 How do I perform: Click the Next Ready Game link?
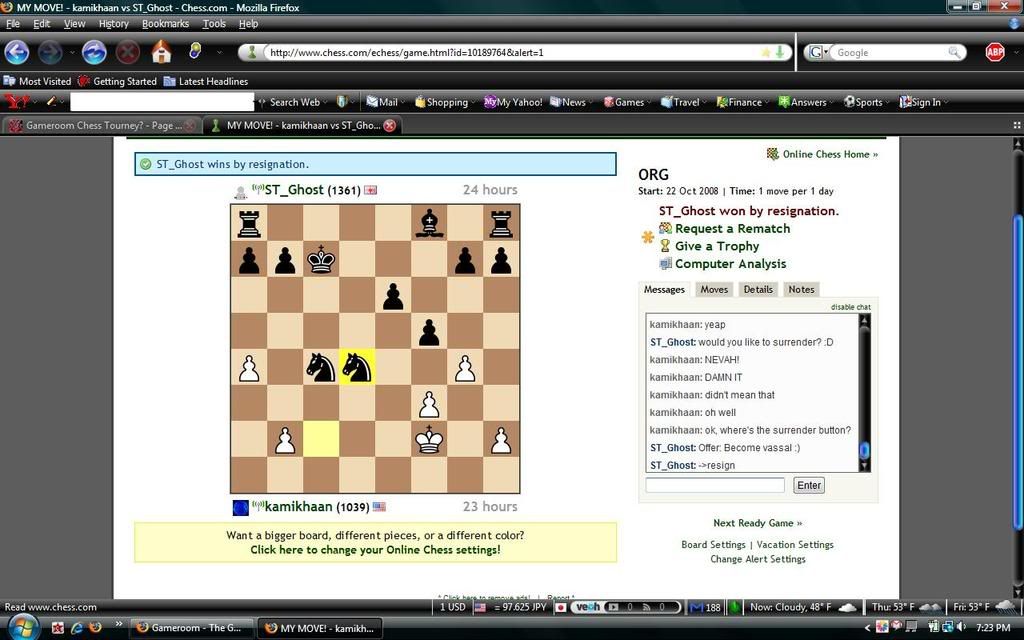pos(758,523)
